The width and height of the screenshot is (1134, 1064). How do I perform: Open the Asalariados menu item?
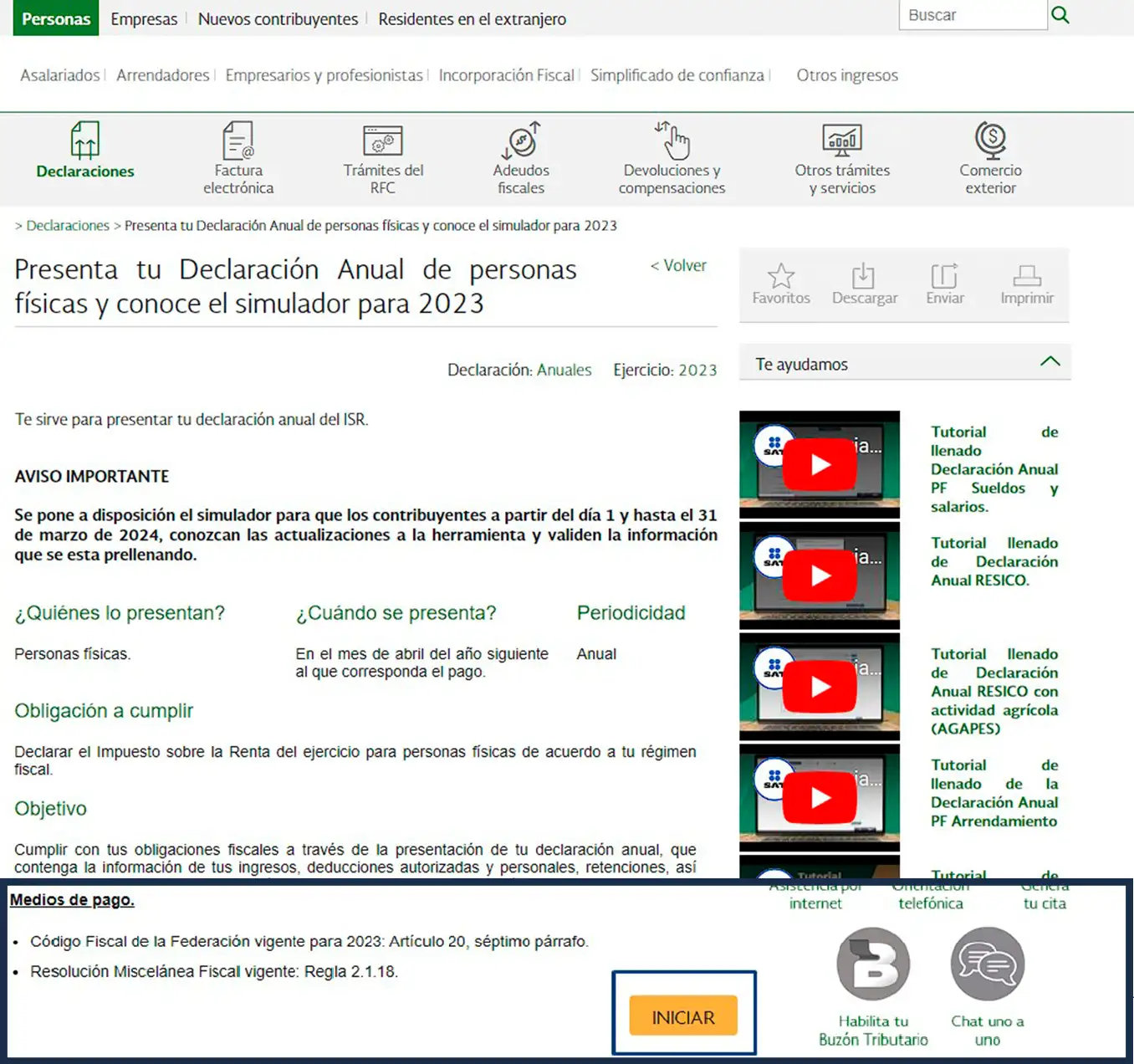click(x=59, y=74)
